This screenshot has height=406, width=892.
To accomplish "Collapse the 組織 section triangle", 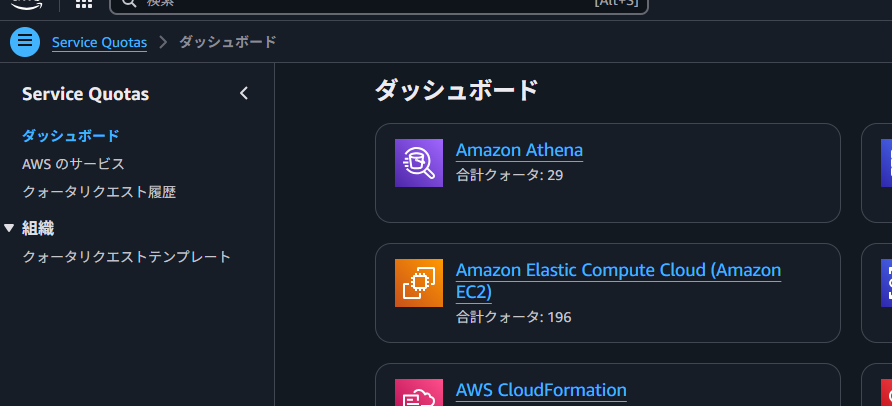I will (9, 229).
